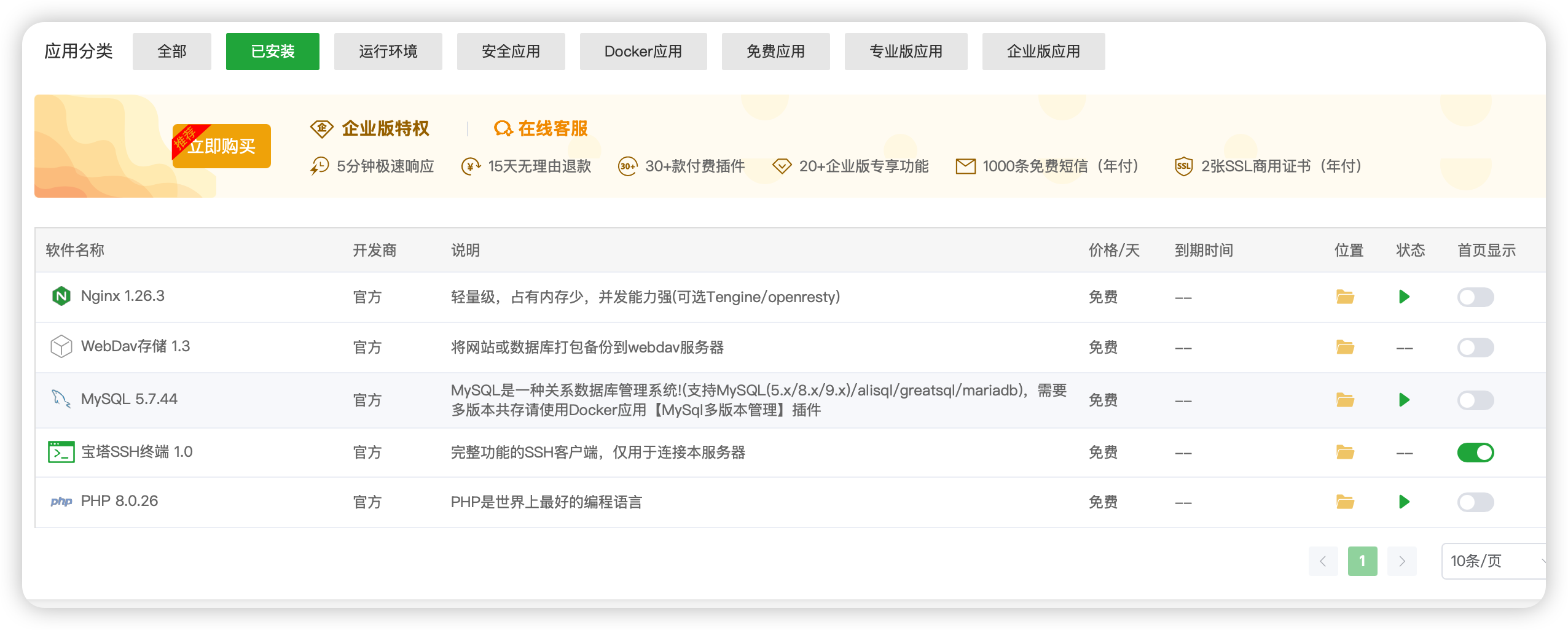This screenshot has width=1568, height=630.
Task: Click the SSH客户端 description text
Action: pos(598,453)
